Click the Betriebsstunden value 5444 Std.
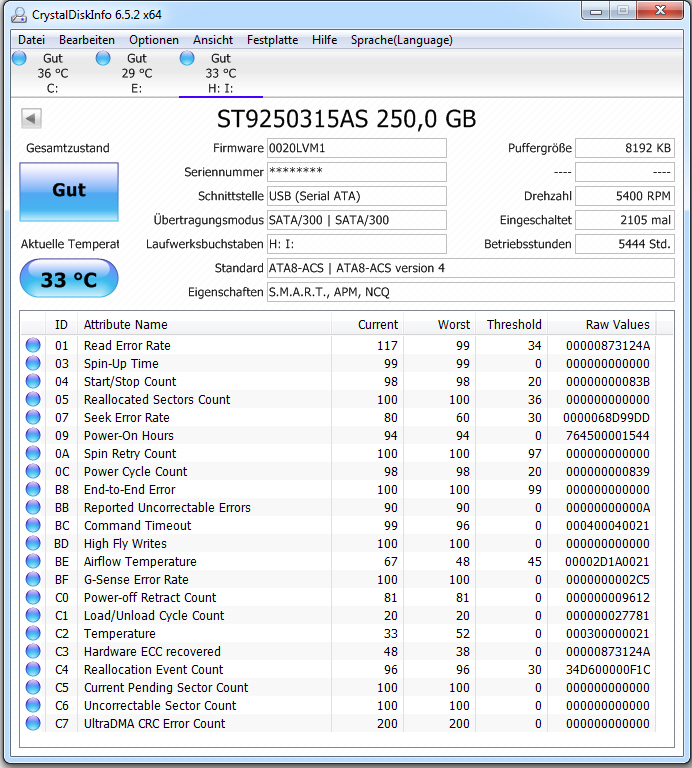Image resolution: width=692 pixels, height=768 pixels. pyautogui.click(x=624, y=244)
